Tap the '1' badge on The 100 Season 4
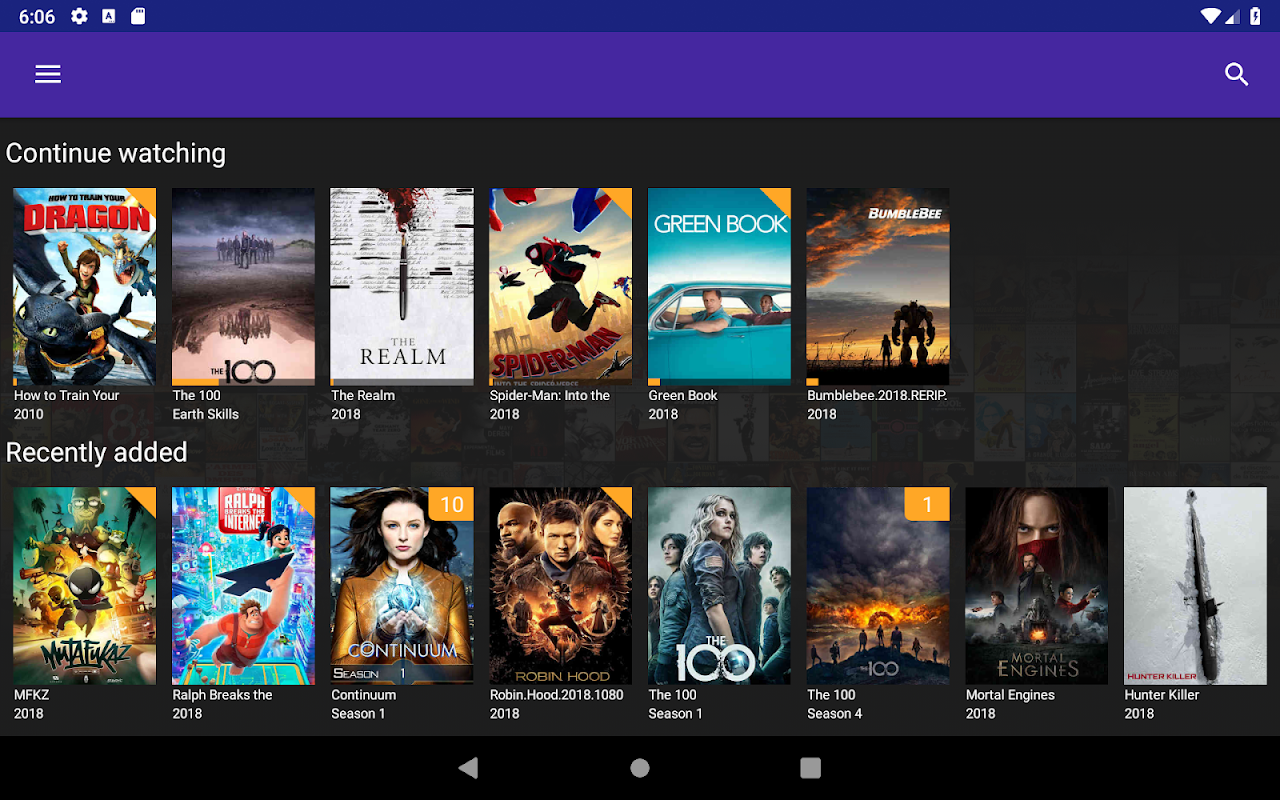Image resolution: width=1280 pixels, height=800 pixels. click(x=927, y=504)
